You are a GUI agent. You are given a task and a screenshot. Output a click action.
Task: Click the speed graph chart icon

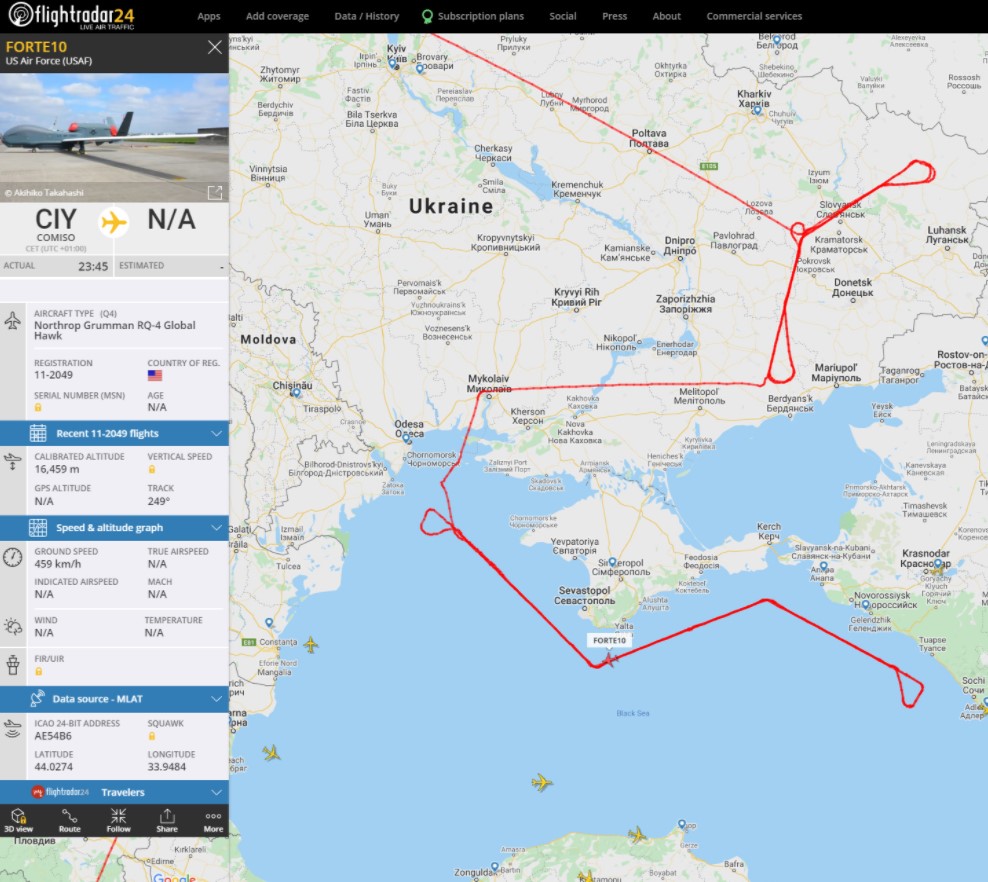click(38, 528)
